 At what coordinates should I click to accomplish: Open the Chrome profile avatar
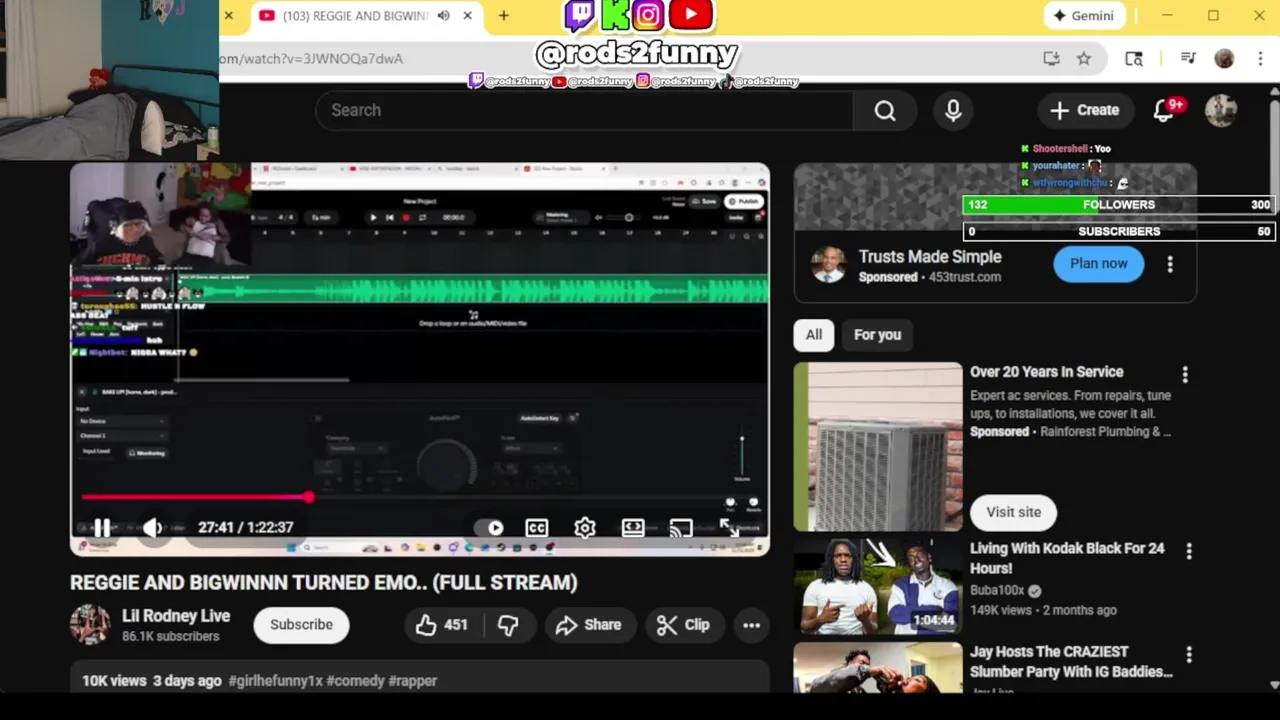[1224, 59]
